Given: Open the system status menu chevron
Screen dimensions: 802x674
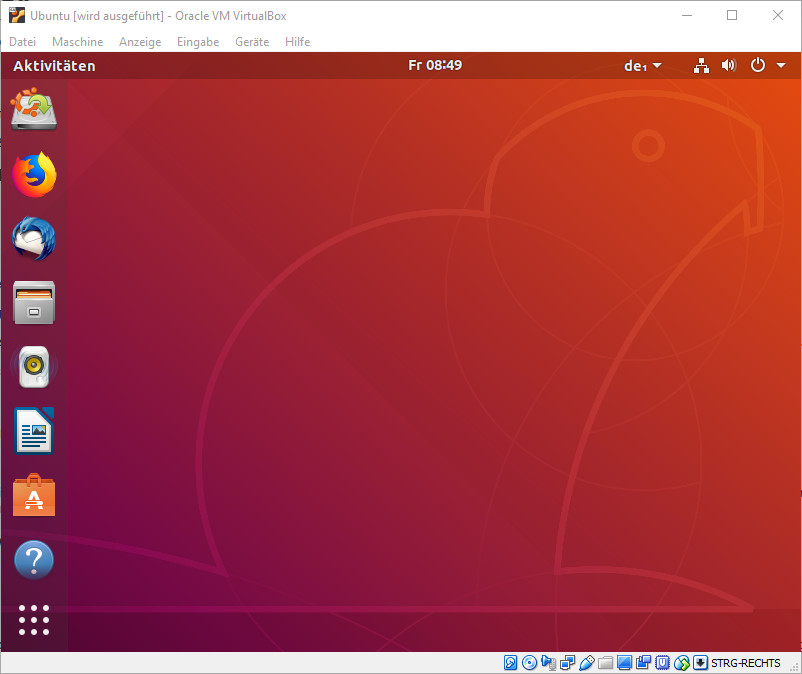Looking at the screenshot, I should 781,65.
